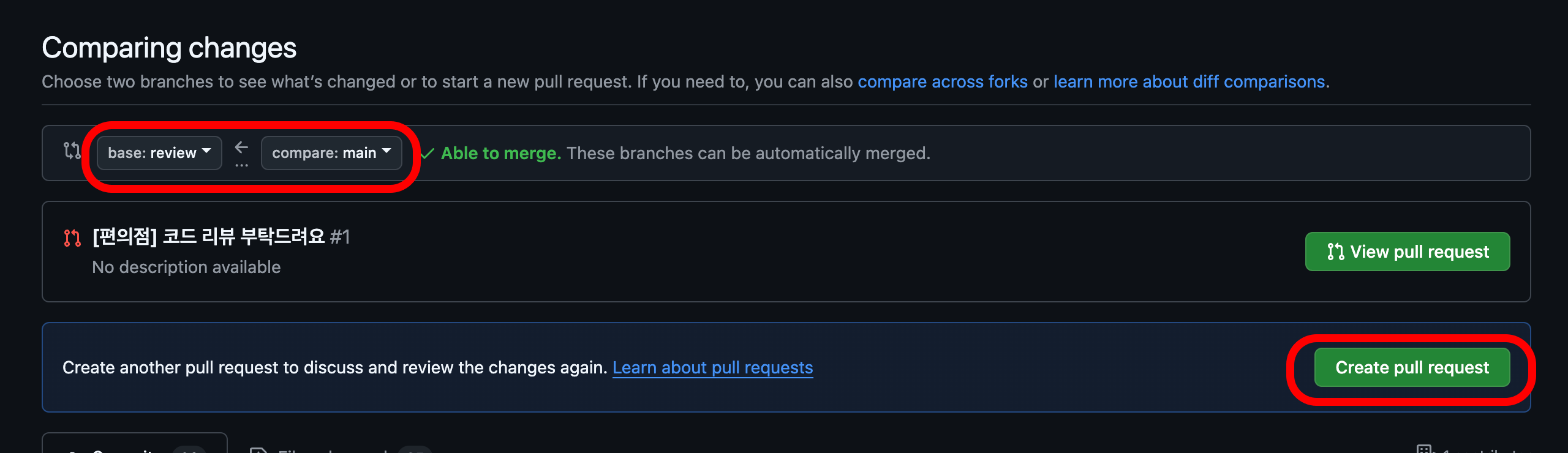Screen dimensions: 1568x453
Task: Click the Files changed file icon
Action: pos(258,449)
